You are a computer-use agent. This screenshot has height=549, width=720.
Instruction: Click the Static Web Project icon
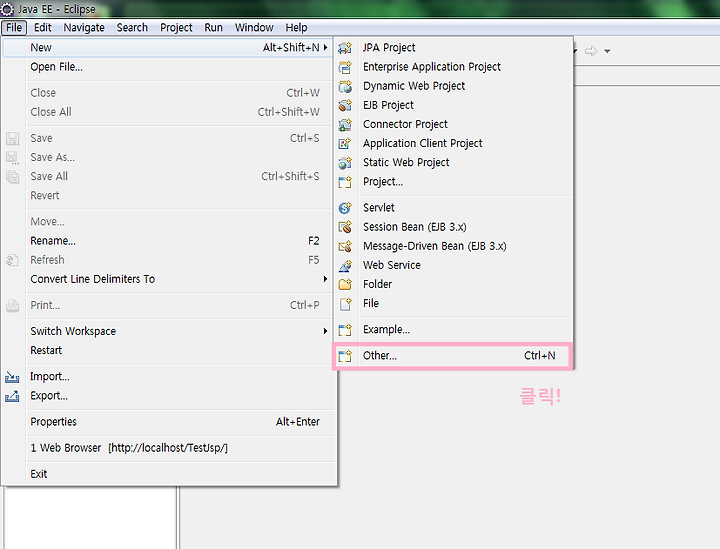pos(345,162)
